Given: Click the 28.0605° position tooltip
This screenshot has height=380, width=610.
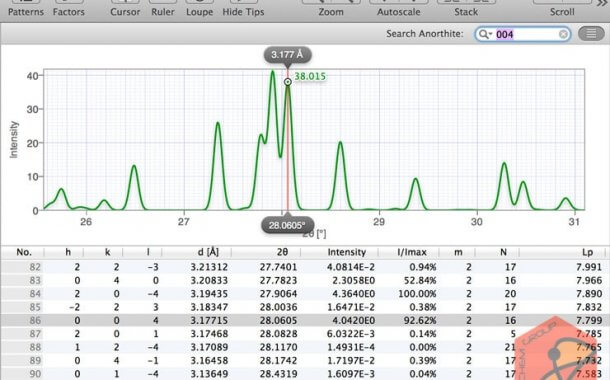Looking at the screenshot, I should [287, 225].
